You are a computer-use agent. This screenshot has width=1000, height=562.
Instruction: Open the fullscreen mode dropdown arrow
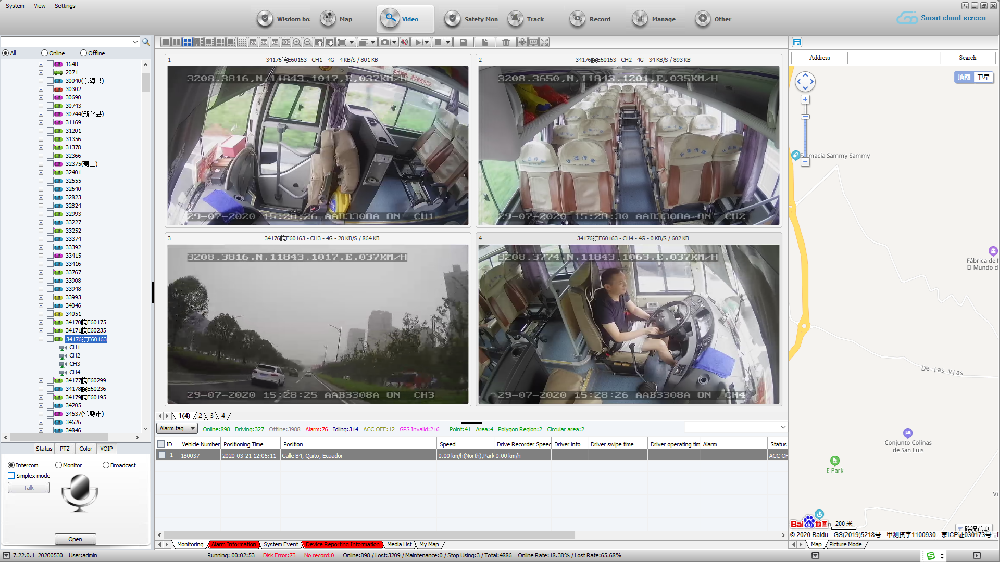351,42
